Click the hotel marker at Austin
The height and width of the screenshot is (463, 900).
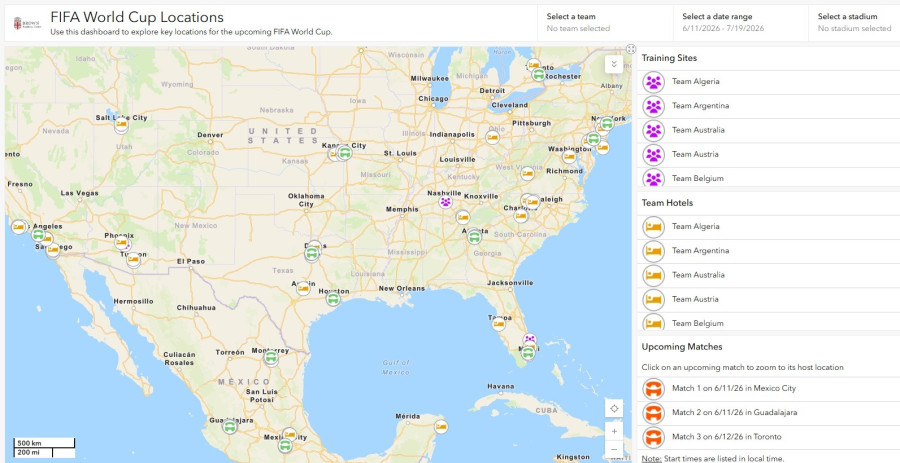tap(303, 289)
